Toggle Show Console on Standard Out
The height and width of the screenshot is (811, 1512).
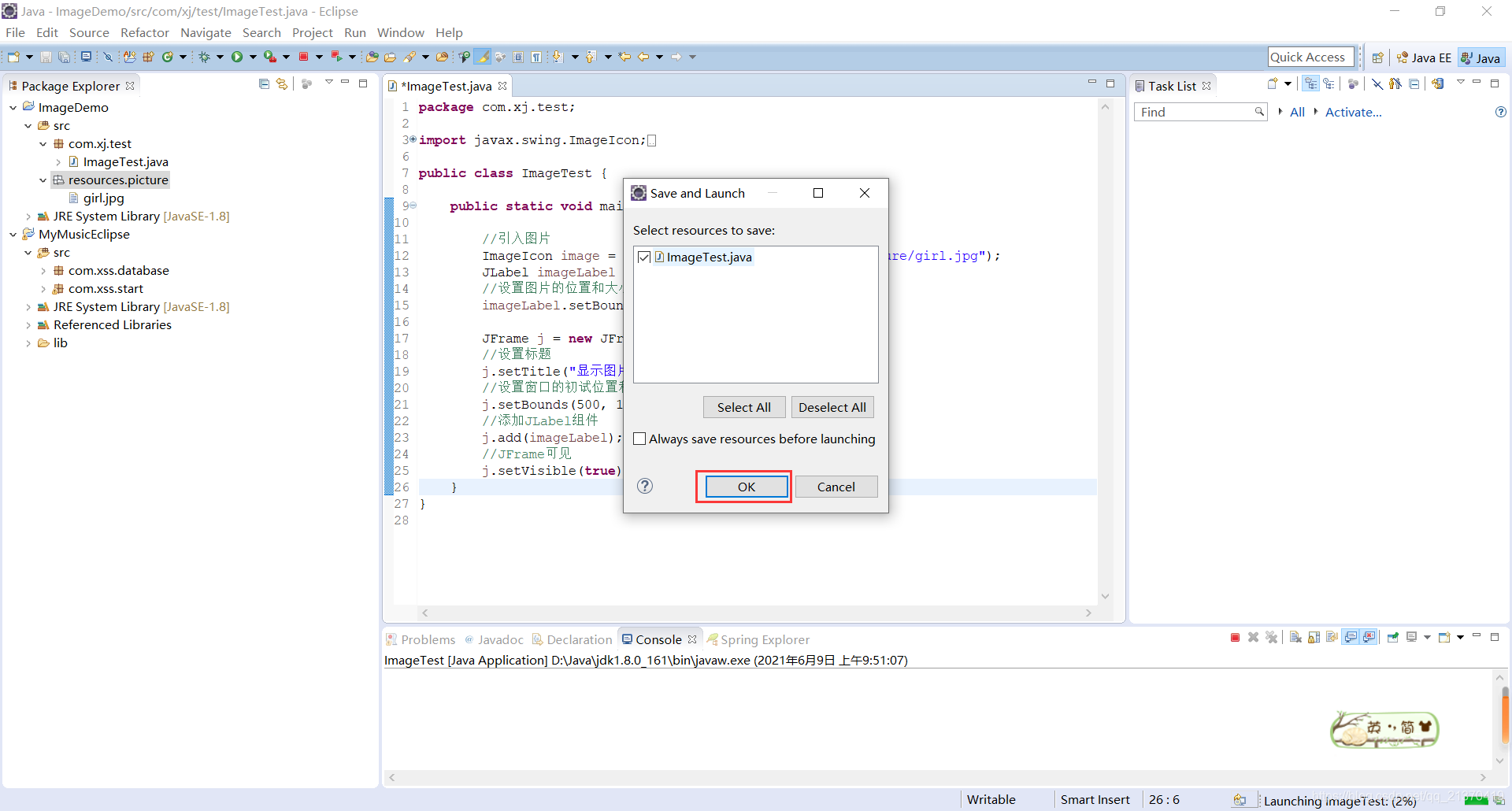[1351, 638]
